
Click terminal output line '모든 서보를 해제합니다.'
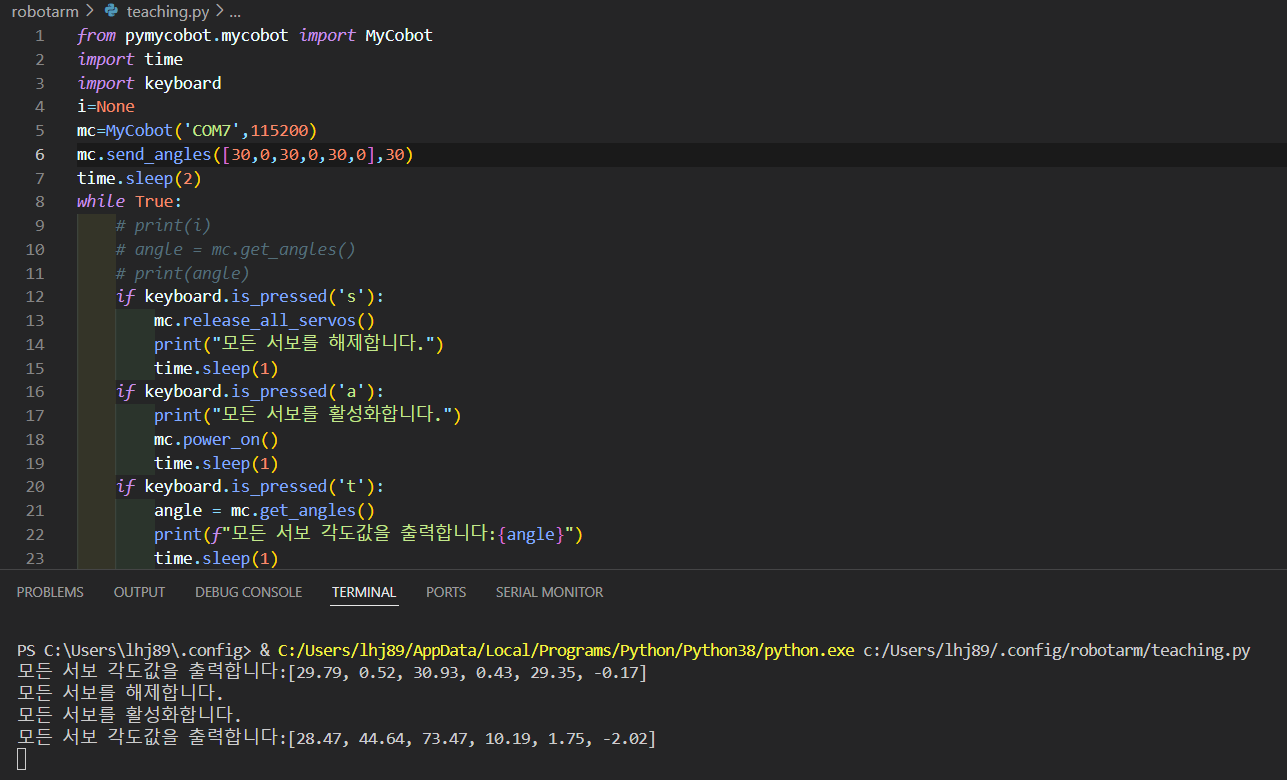120,695
